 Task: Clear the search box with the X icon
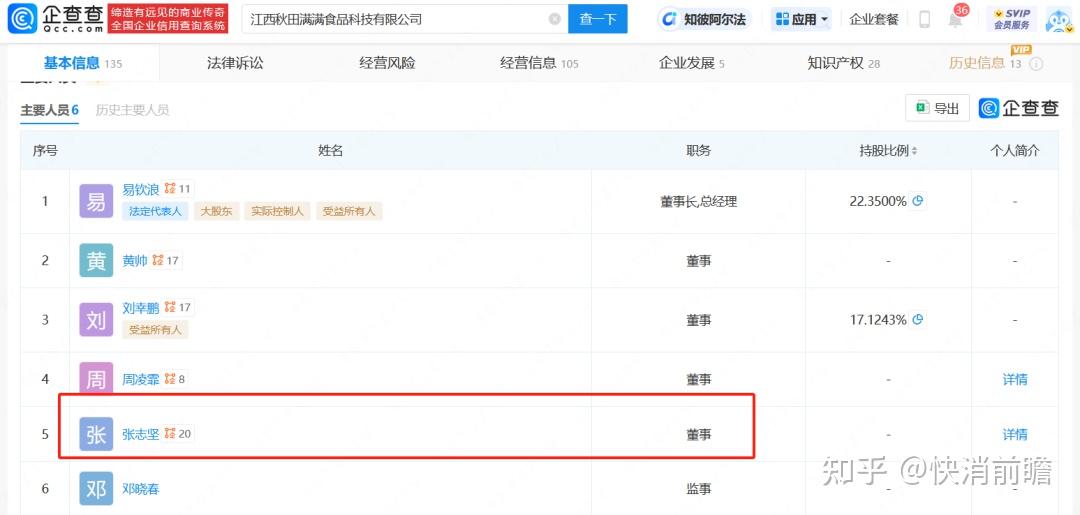click(x=554, y=19)
